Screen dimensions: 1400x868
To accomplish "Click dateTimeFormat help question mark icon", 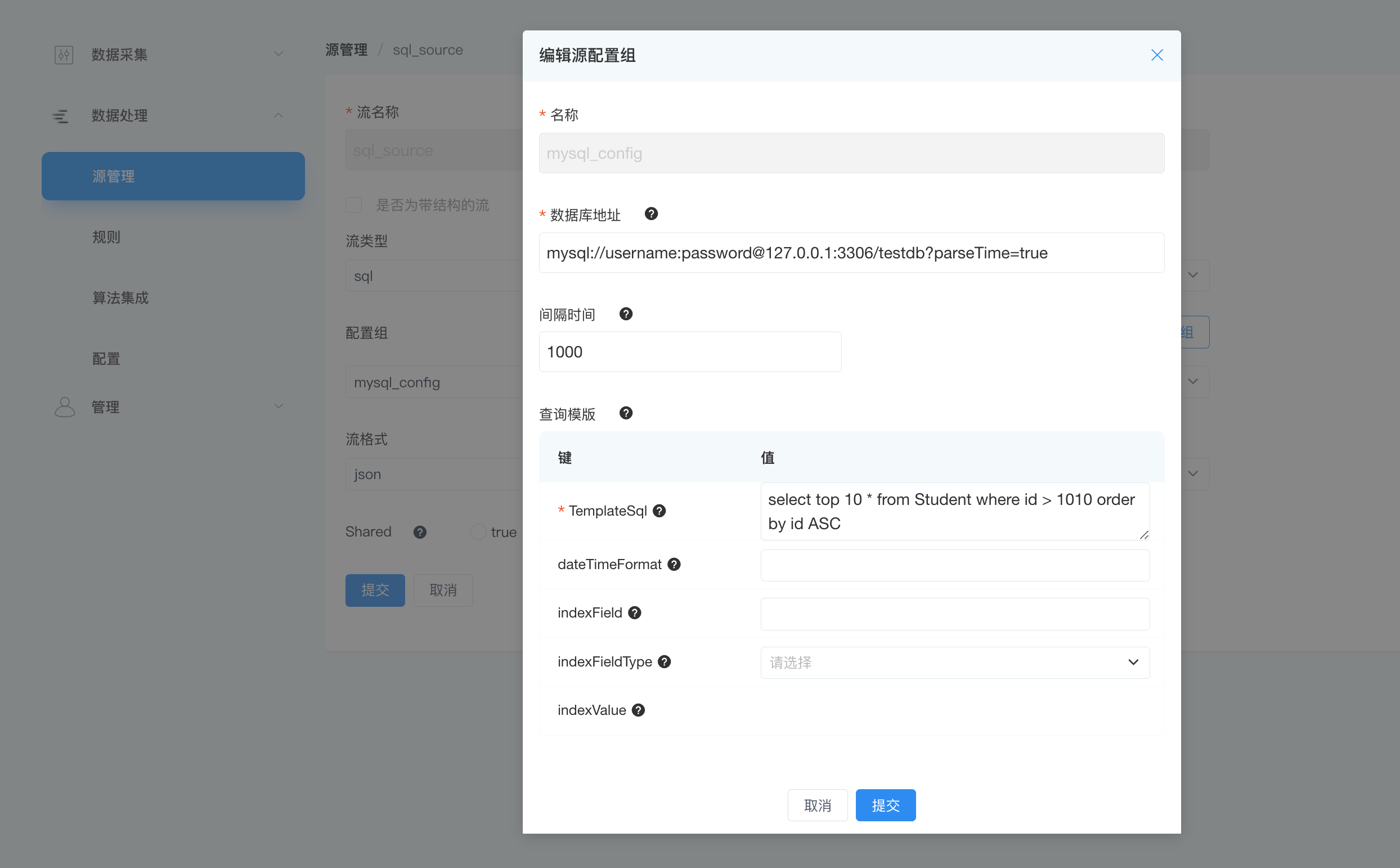I will [674, 565].
